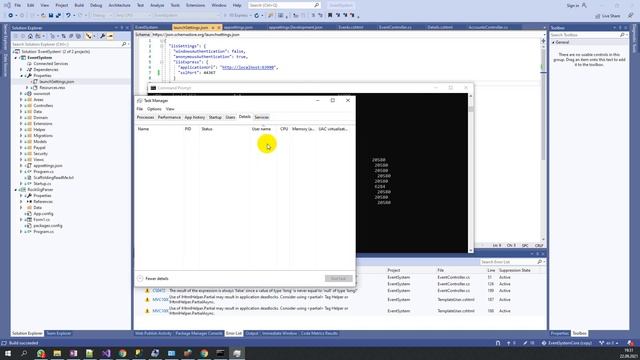Viewport: 640px width, 360px height.
Task: Expand the wwwroot folder
Action: click(x=21, y=93)
